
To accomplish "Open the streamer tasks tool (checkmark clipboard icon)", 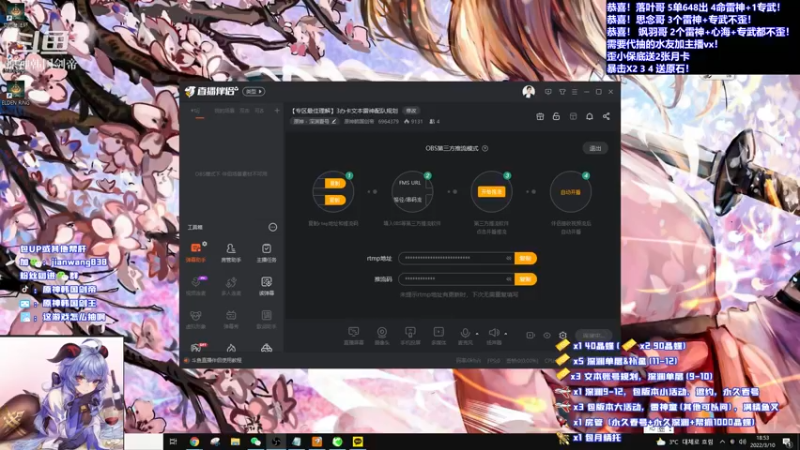I will (x=266, y=252).
